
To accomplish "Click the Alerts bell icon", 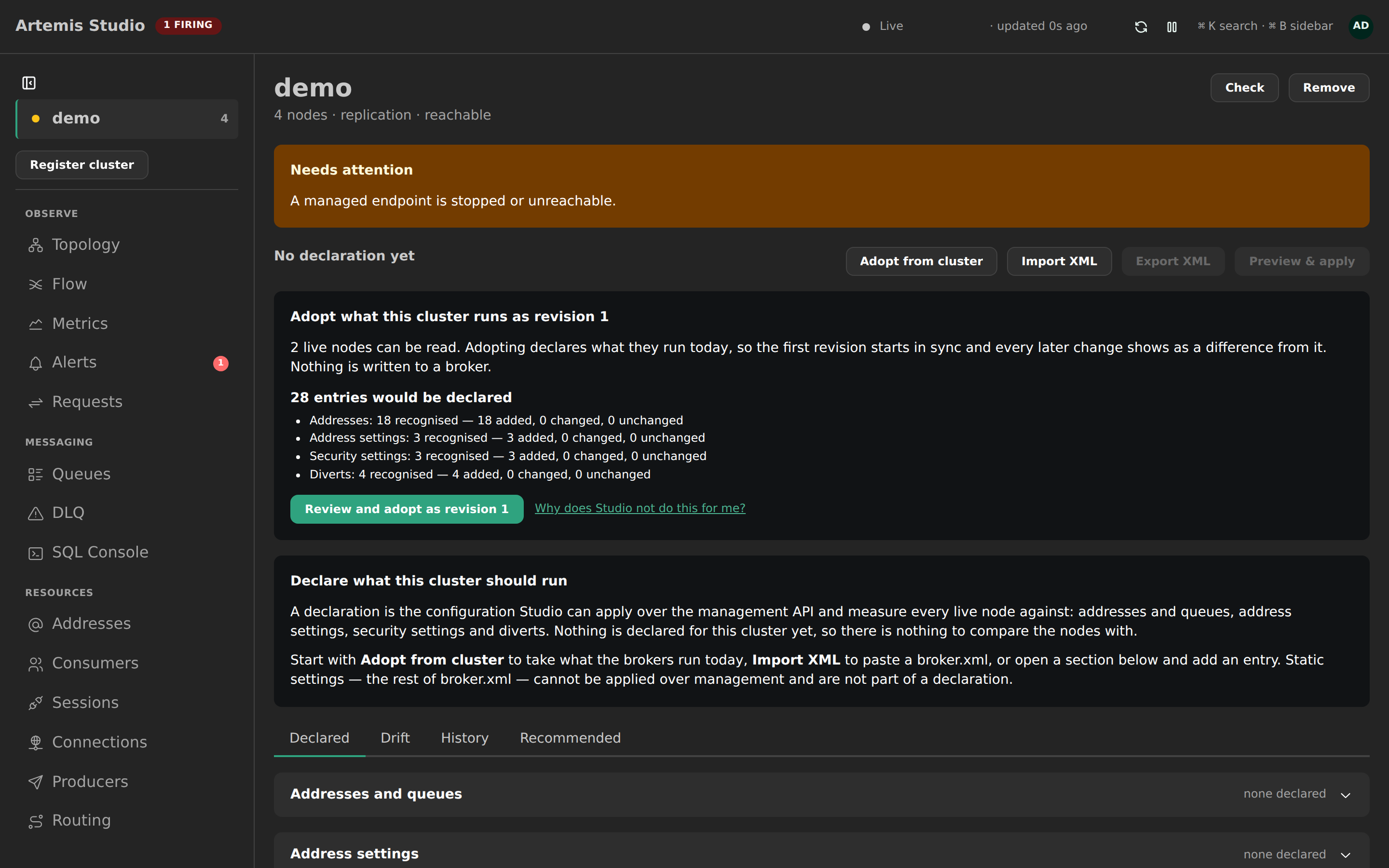I will 36,363.
